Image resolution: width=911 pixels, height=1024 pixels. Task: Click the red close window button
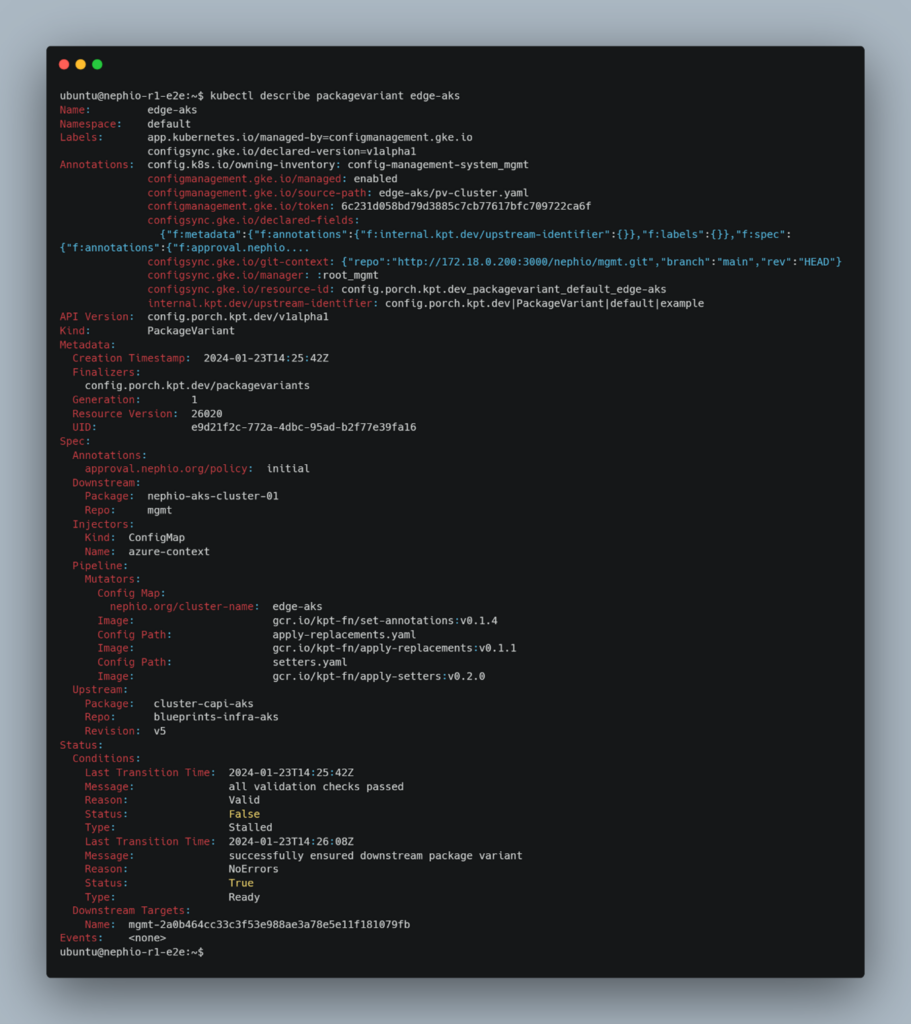click(64, 64)
